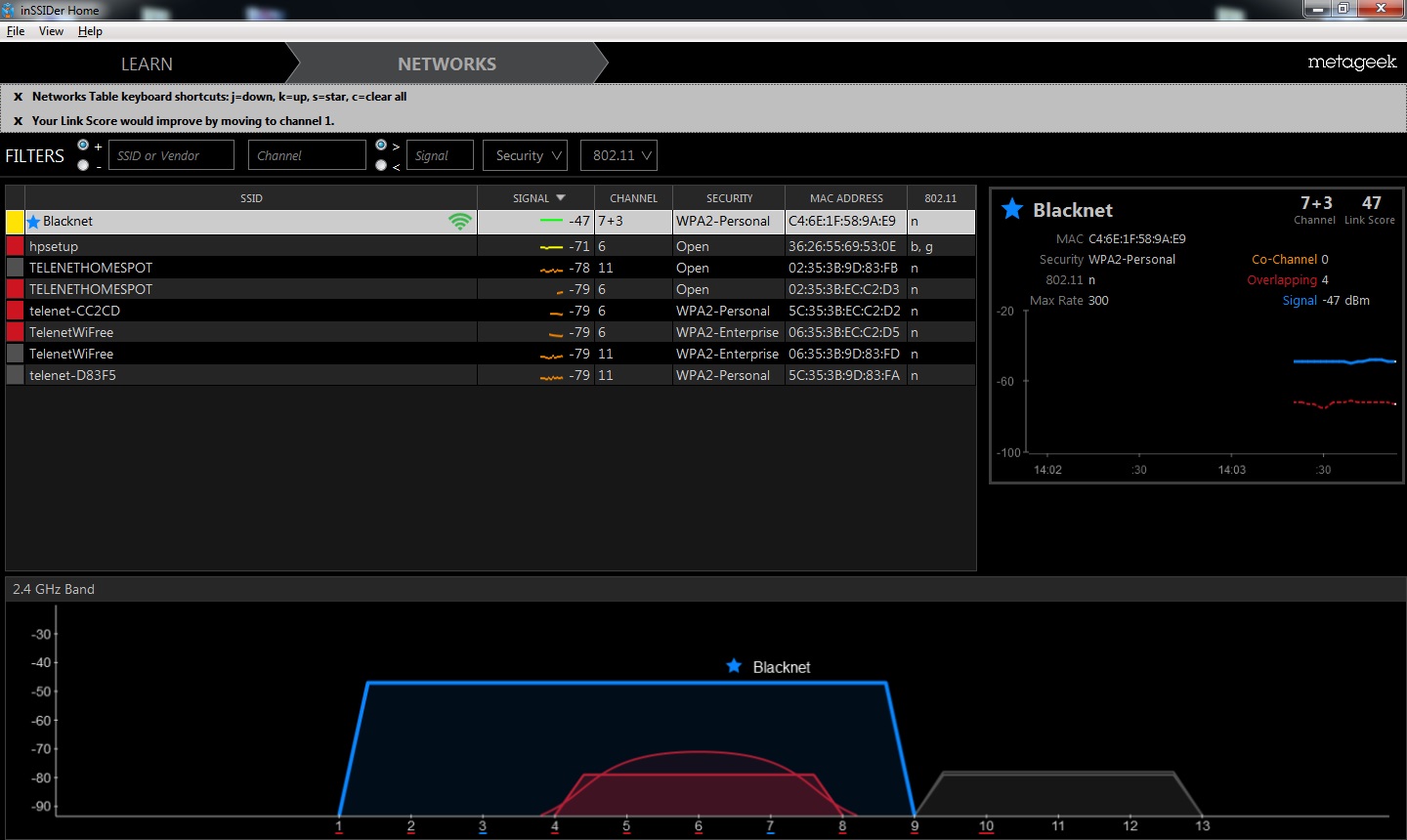
Task: Sort by the SIGNAL column header
Action: [535, 198]
